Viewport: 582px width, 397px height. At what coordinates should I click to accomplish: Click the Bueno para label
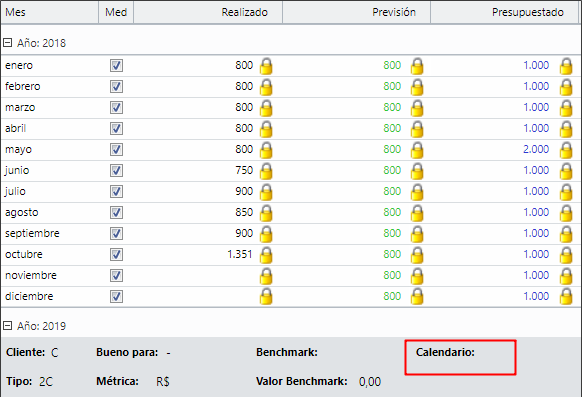[x=127, y=352]
